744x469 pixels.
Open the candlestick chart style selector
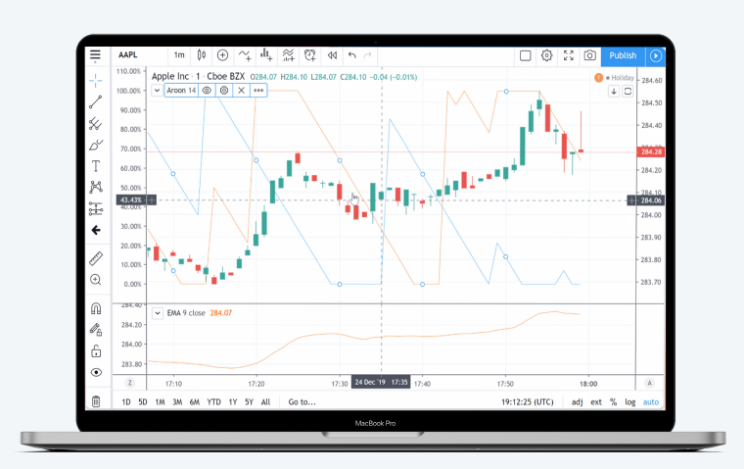[x=201, y=55]
